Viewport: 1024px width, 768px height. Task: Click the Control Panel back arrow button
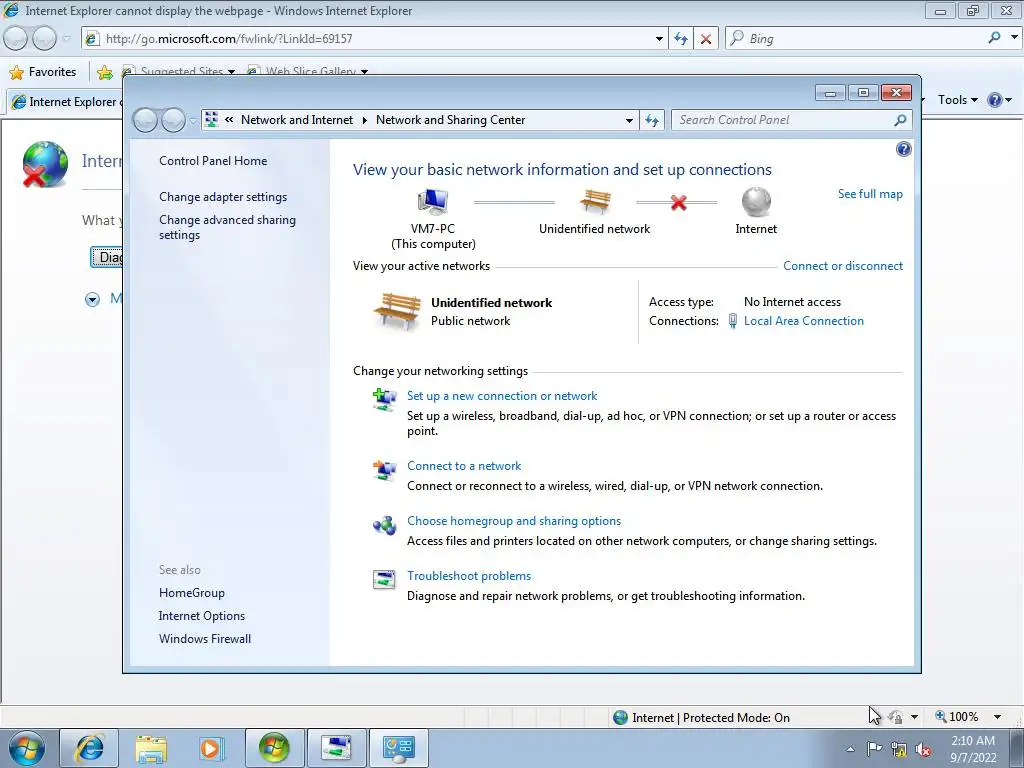[x=145, y=120]
